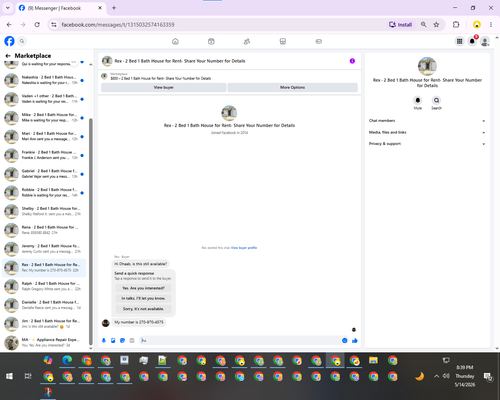Expand the Privacy & support section

(x=427, y=144)
